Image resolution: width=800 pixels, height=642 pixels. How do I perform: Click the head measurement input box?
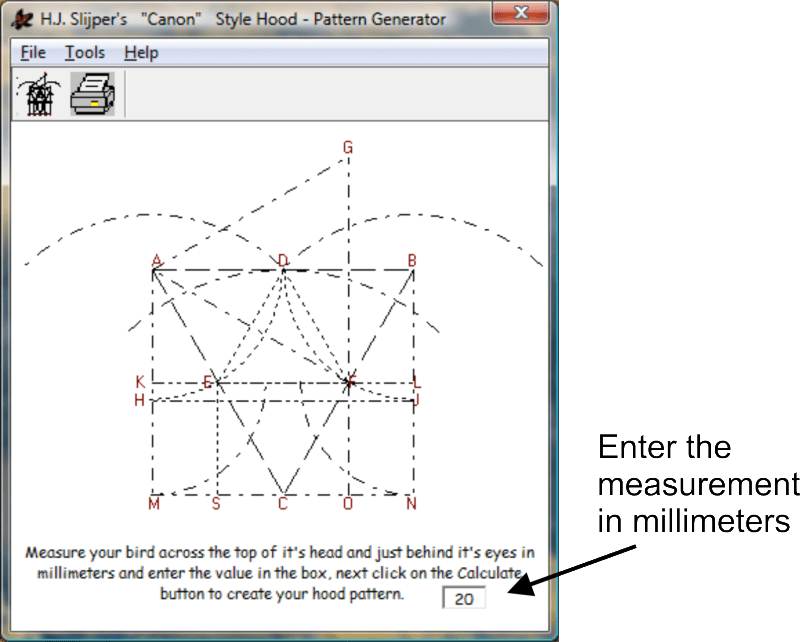[464, 599]
